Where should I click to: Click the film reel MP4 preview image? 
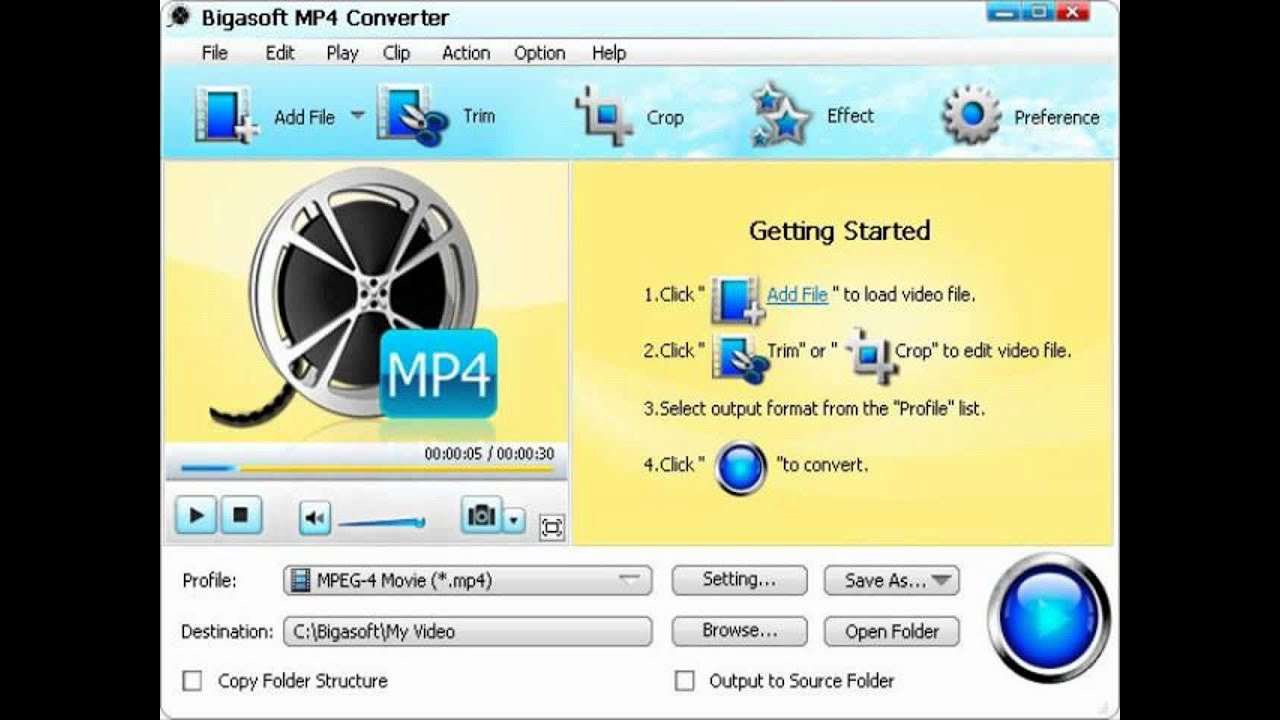tap(366, 301)
